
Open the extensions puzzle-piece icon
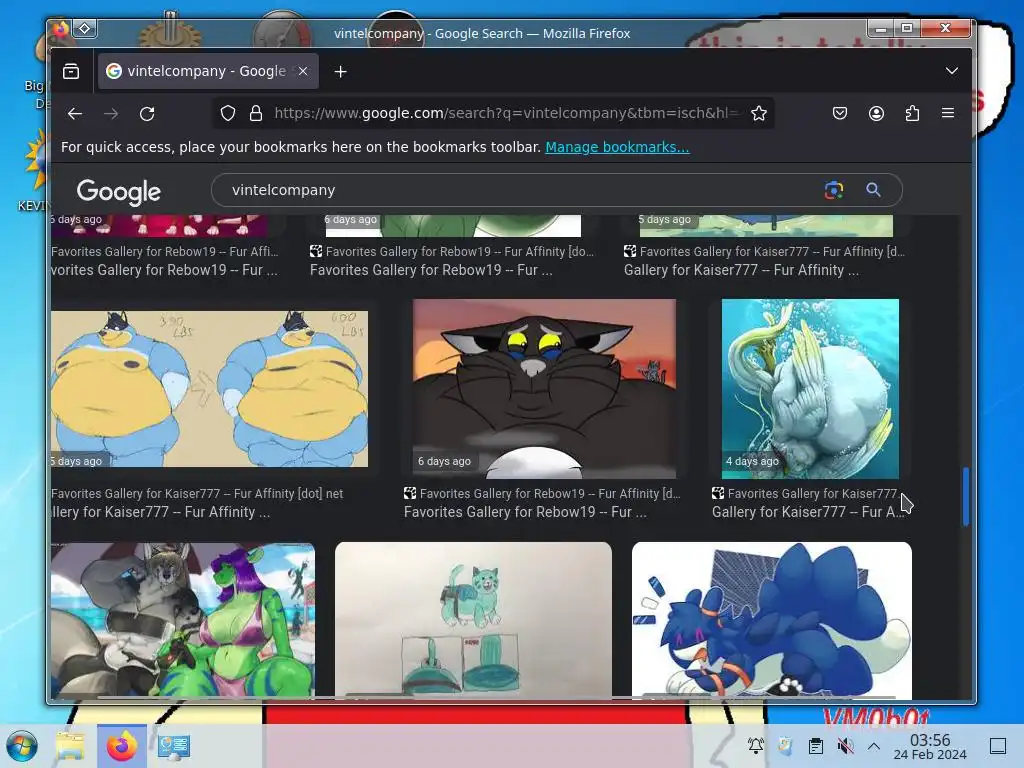tap(912, 114)
